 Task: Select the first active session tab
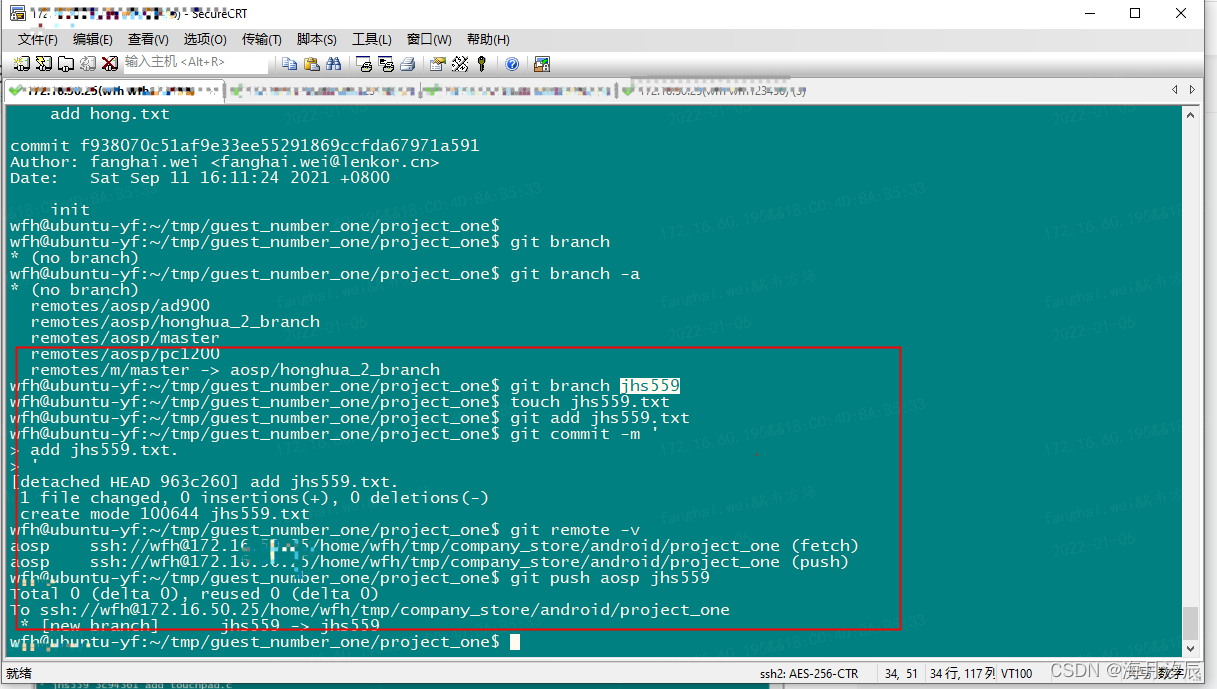[114, 90]
